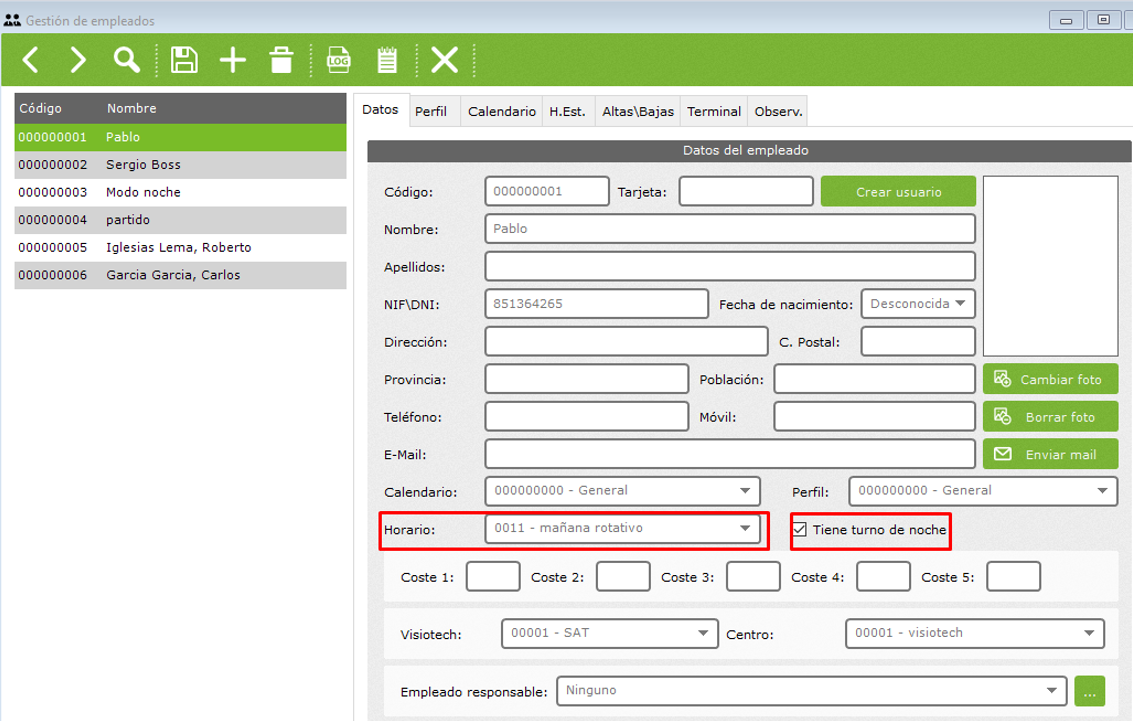
Task: Switch to the Perfil tab
Action: click(x=431, y=112)
